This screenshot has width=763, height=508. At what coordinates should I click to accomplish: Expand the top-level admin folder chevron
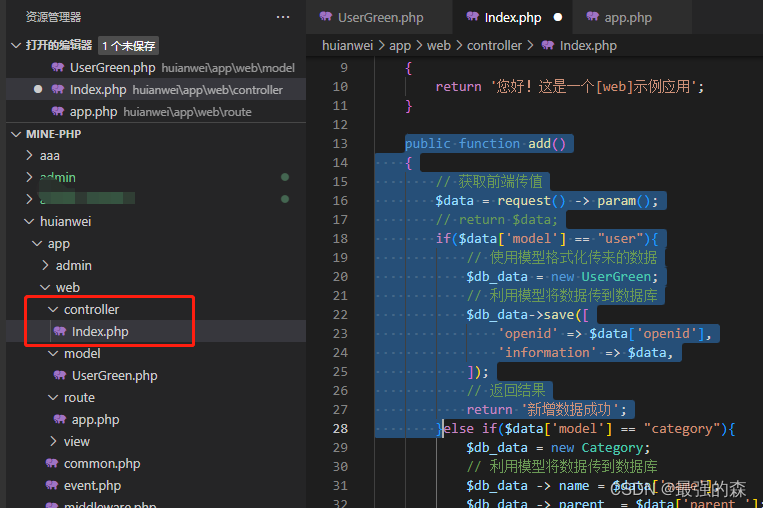(29, 177)
